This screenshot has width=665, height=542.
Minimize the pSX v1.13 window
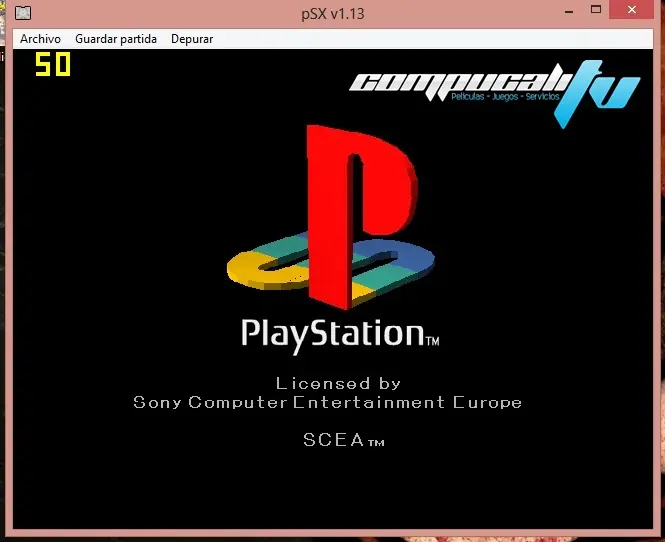pos(569,11)
